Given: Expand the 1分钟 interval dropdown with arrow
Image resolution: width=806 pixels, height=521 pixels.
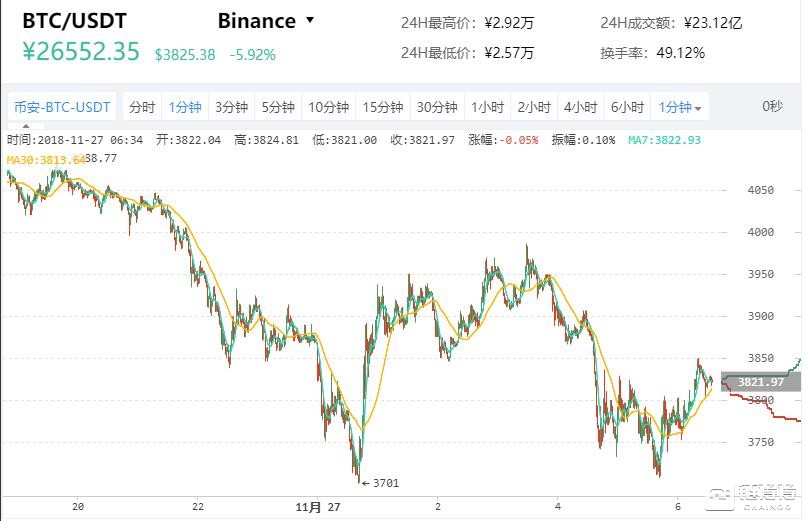Looking at the screenshot, I should coord(680,107).
